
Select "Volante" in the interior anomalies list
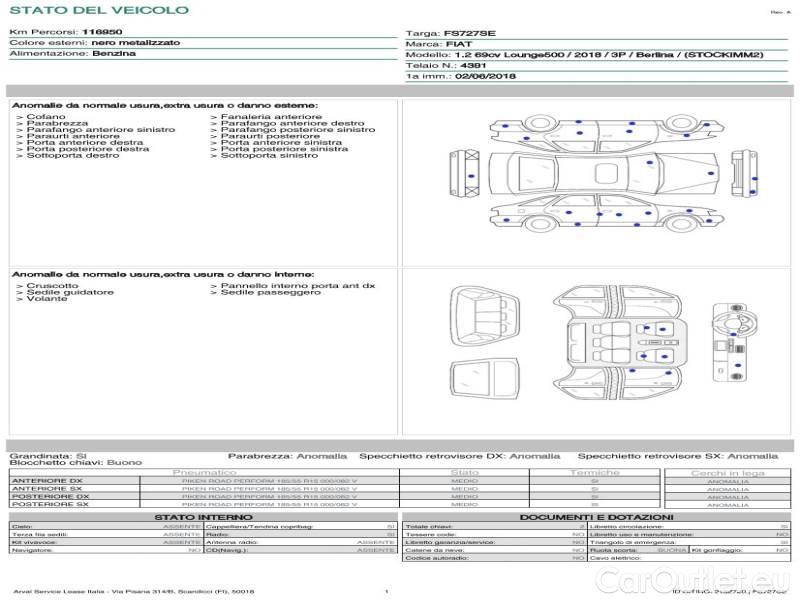pos(47,299)
